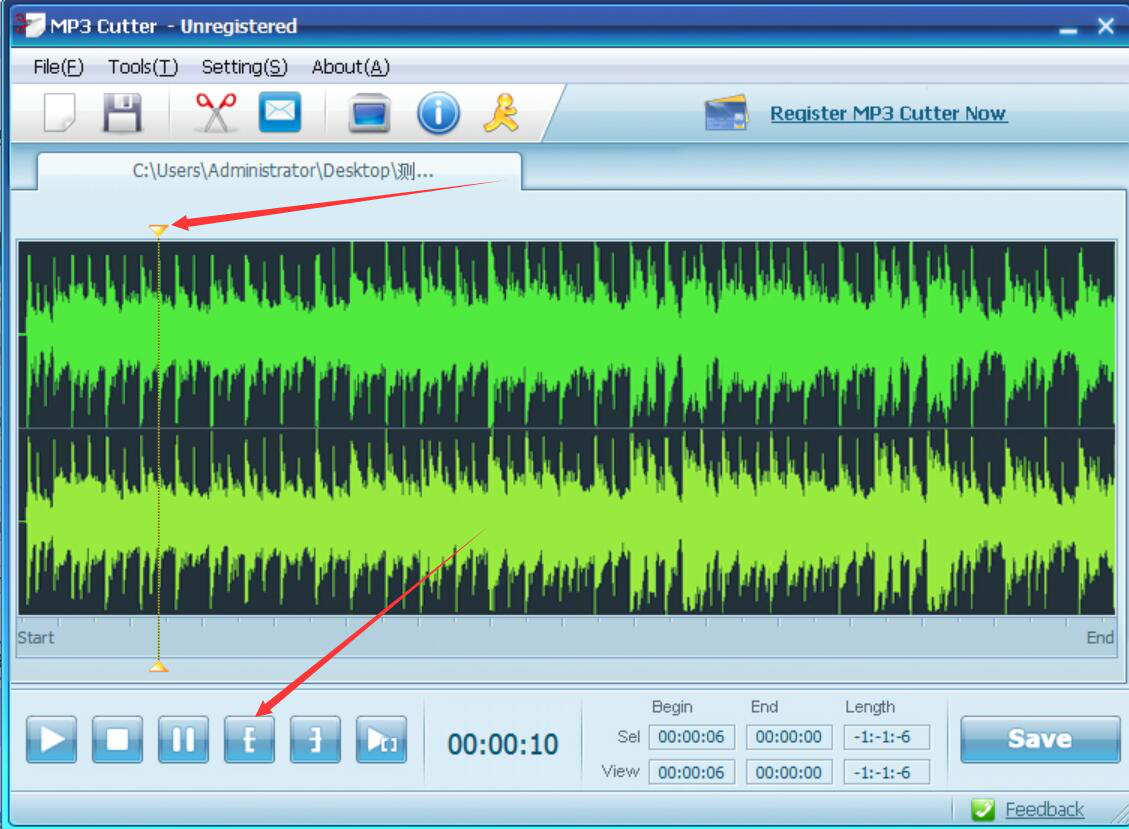
Task: Minimize the MP3 Cutter window
Action: (1069, 29)
